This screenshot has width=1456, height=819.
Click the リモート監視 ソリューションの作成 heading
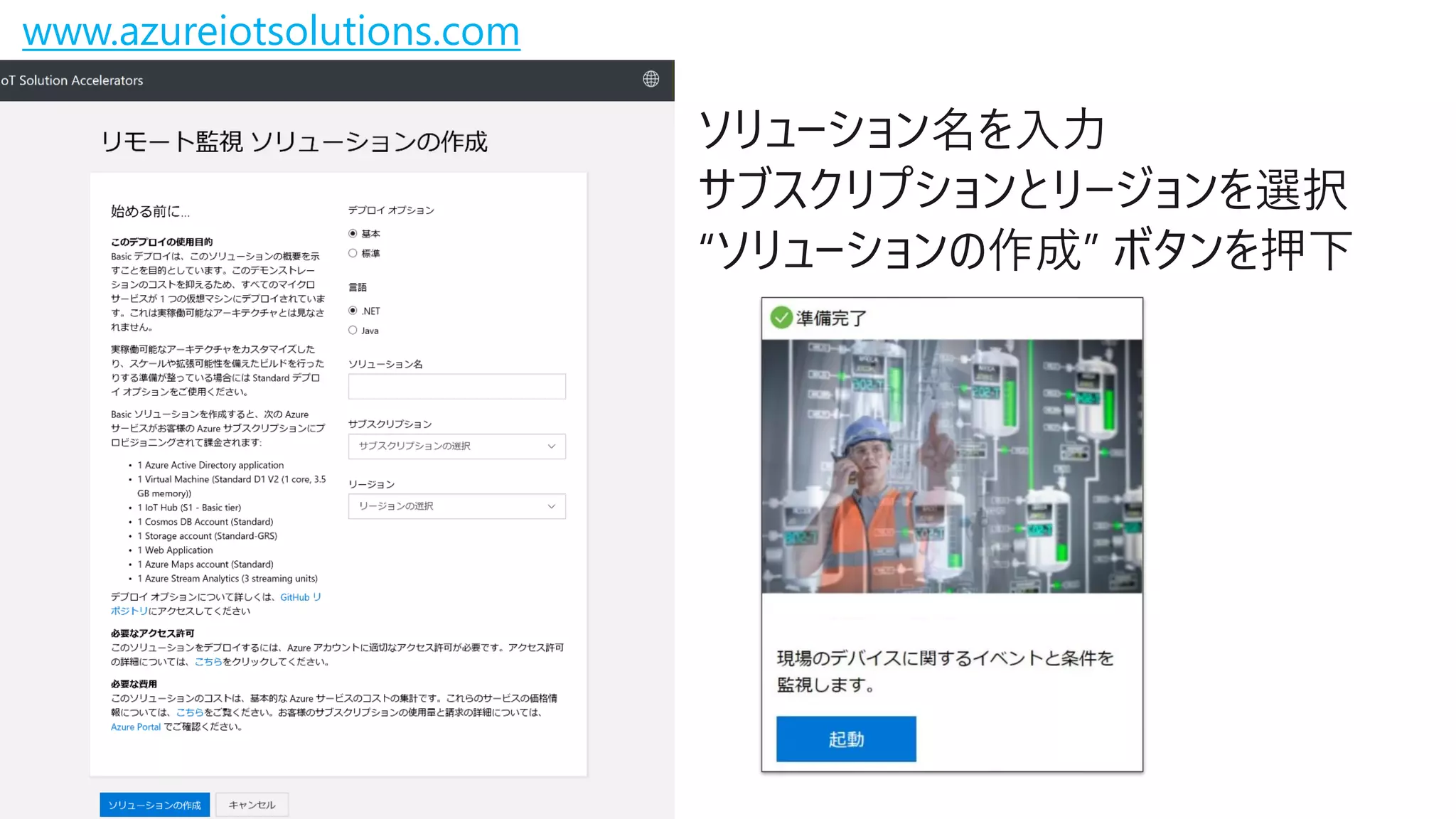point(294,141)
